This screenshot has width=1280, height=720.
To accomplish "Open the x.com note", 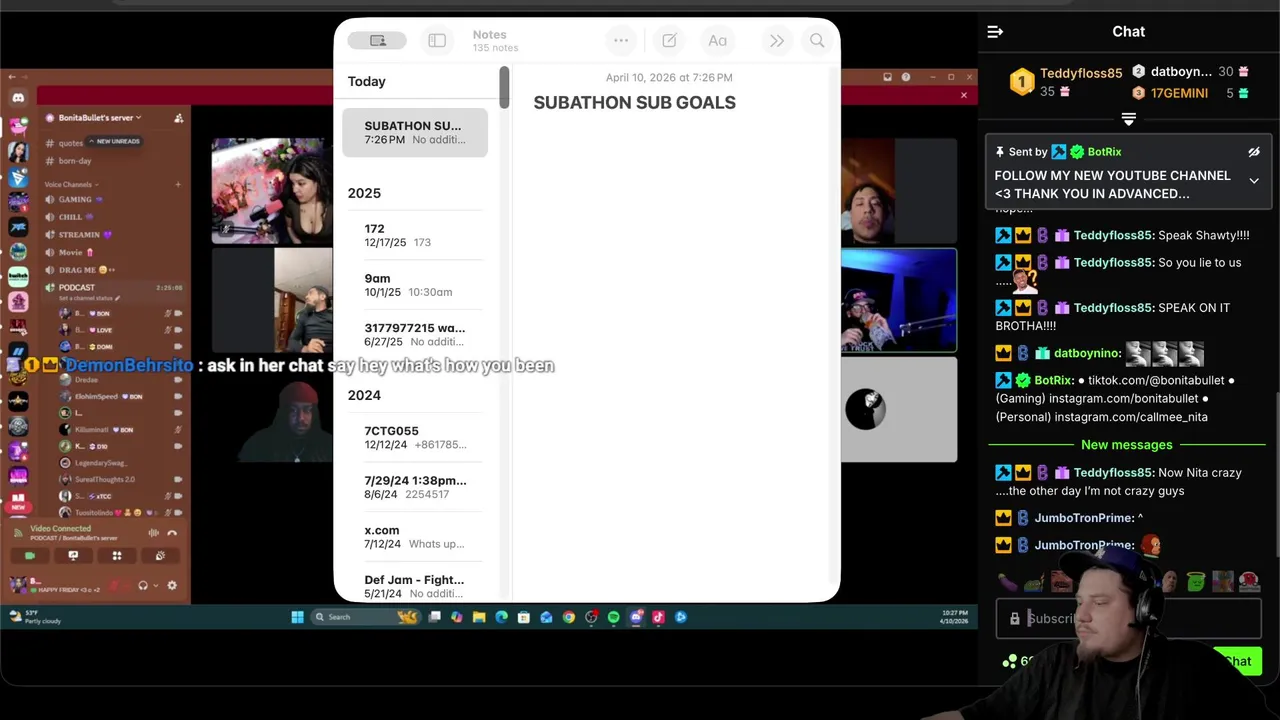I will point(415,537).
